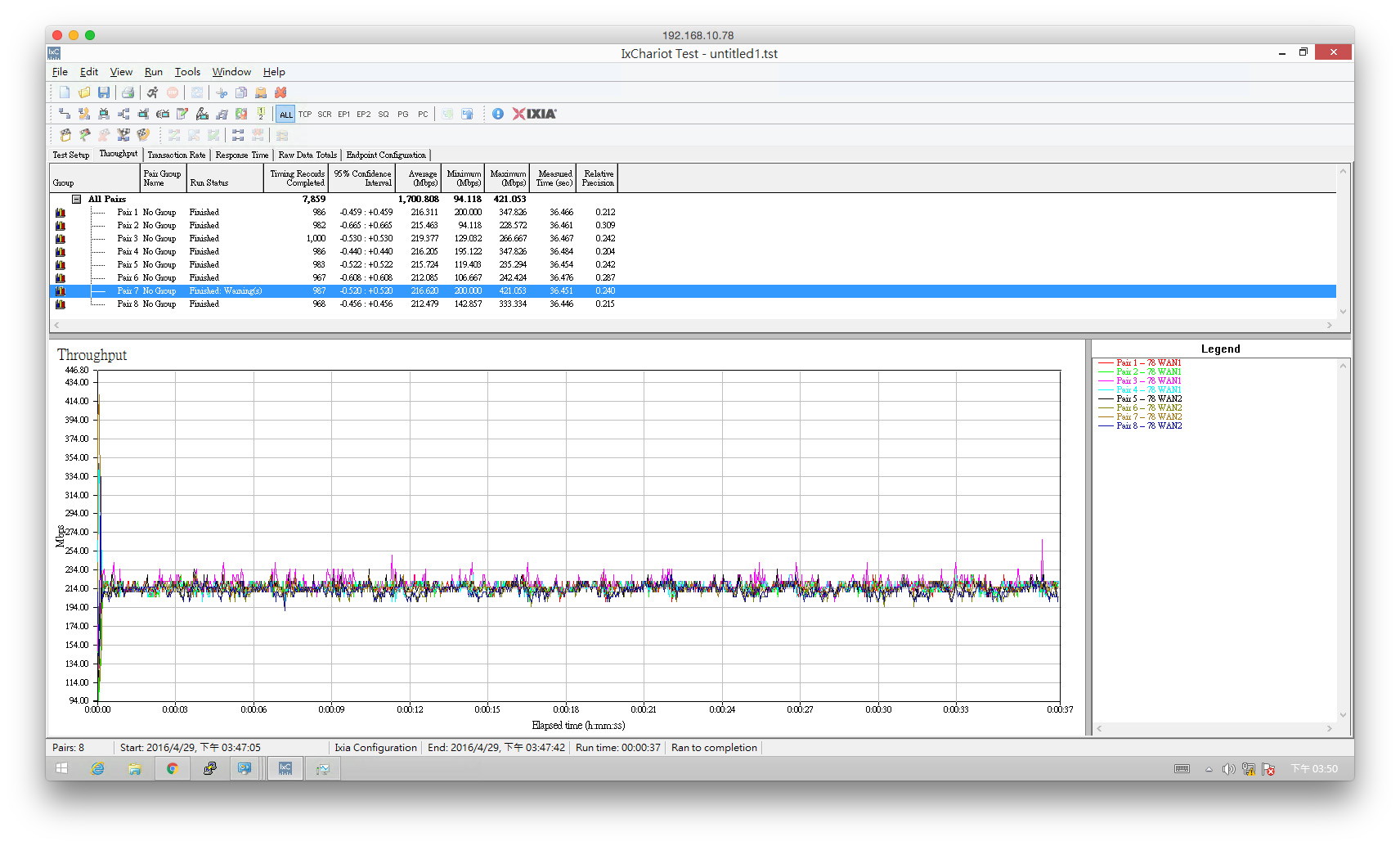Start the test with the running man icon

tap(153, 92)
